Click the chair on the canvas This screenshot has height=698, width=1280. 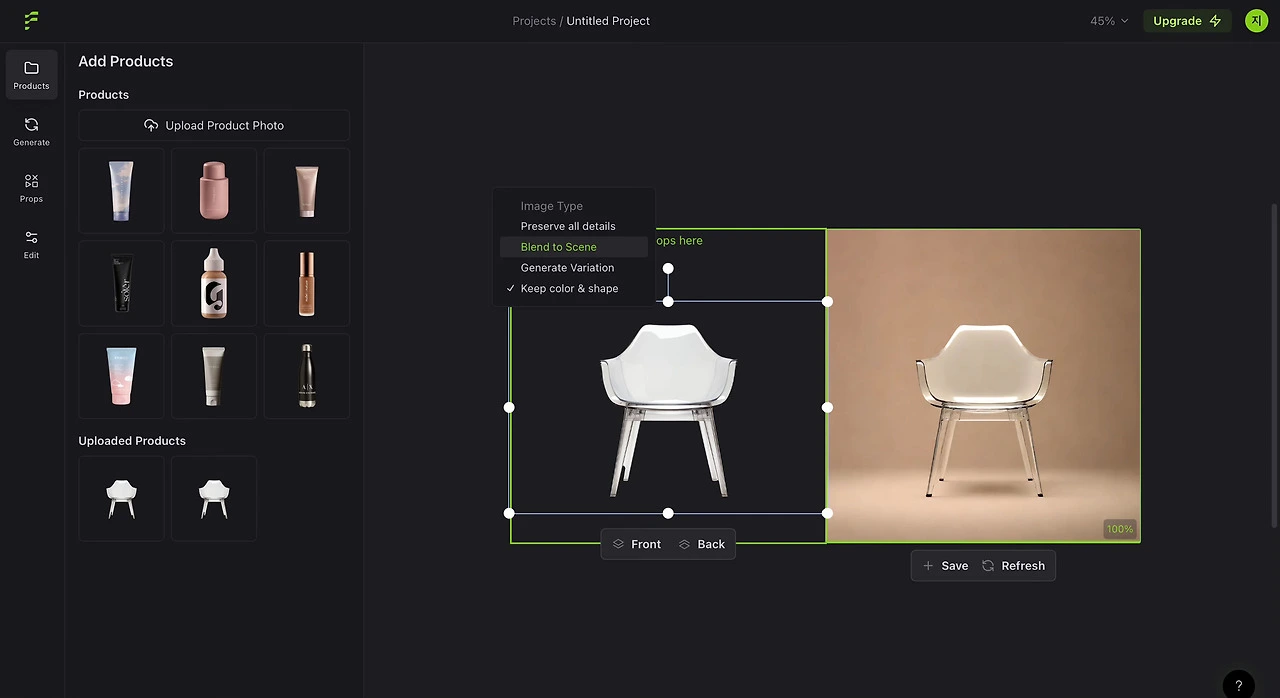[x=668, y=410]
